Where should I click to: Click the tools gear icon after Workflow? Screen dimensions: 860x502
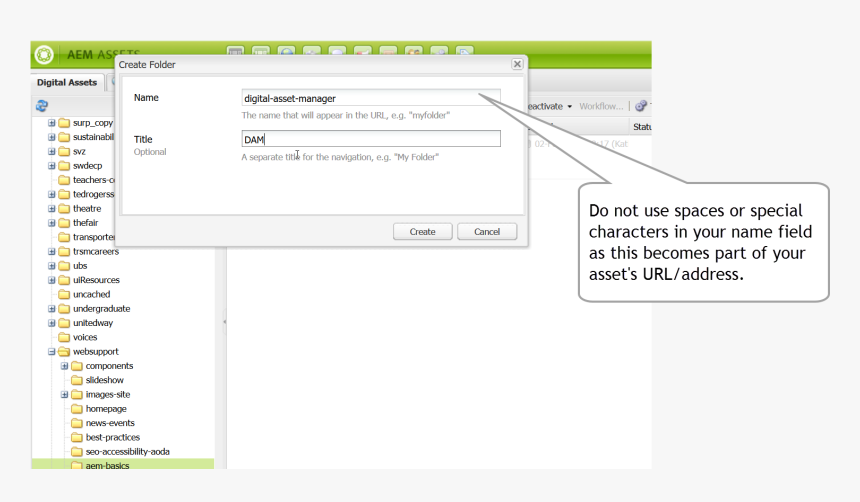[640, 106]
